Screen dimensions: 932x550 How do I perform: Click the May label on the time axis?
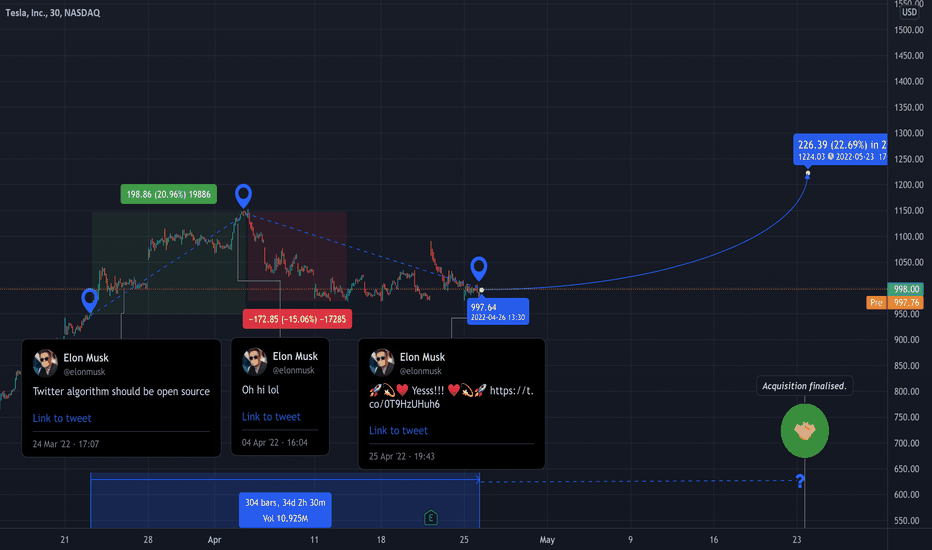pos(547,540)
